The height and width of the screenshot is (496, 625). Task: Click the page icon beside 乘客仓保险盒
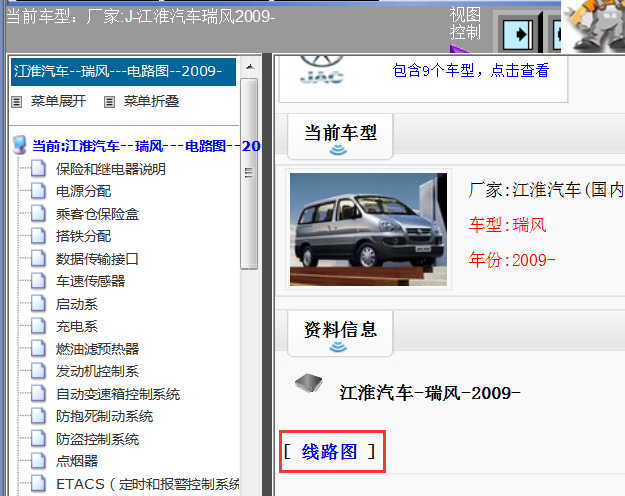(38, 214)
